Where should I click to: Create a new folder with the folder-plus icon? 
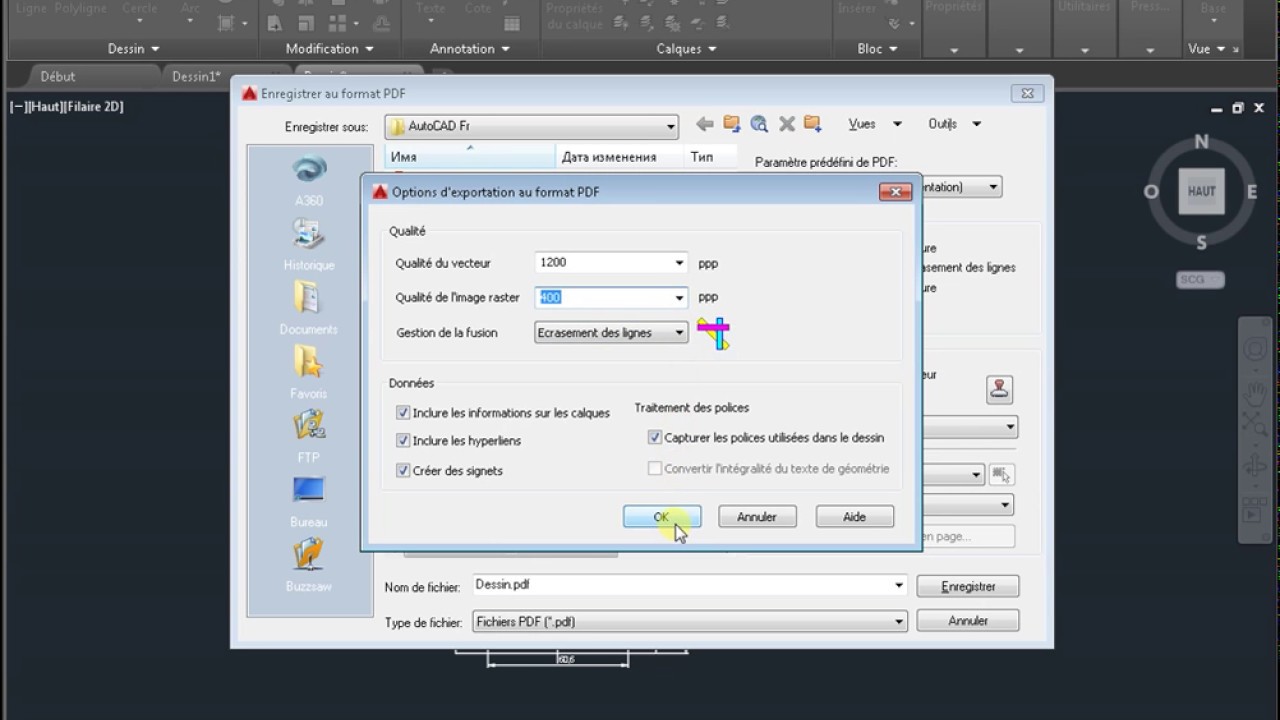(812, 124)
